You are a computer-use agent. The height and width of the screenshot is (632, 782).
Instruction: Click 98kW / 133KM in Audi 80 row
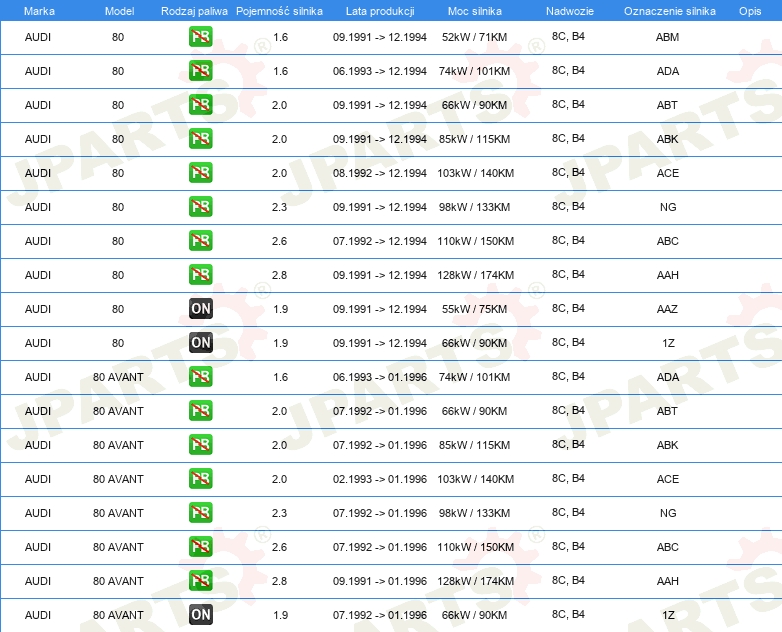point(474,207)
